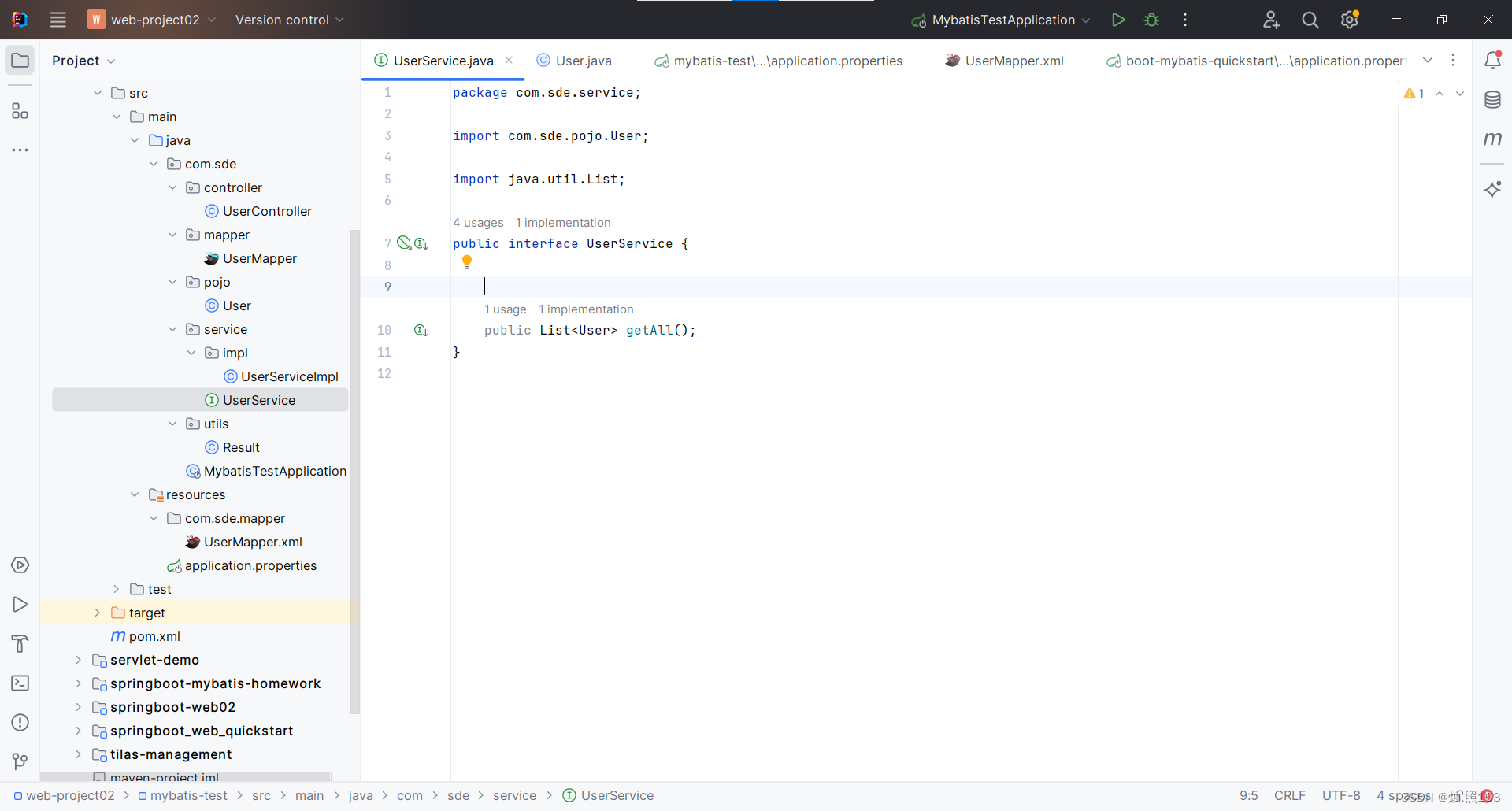Viewport: 1512px width, 811px height.
Task: Jump to next highlighted error arrow
Action: click(1460, 94)
